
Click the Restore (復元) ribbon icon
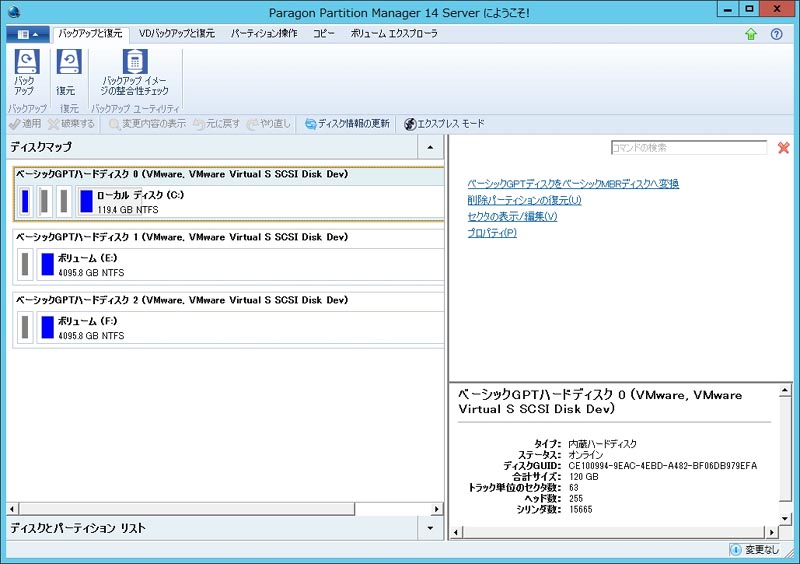coord(66,72)
